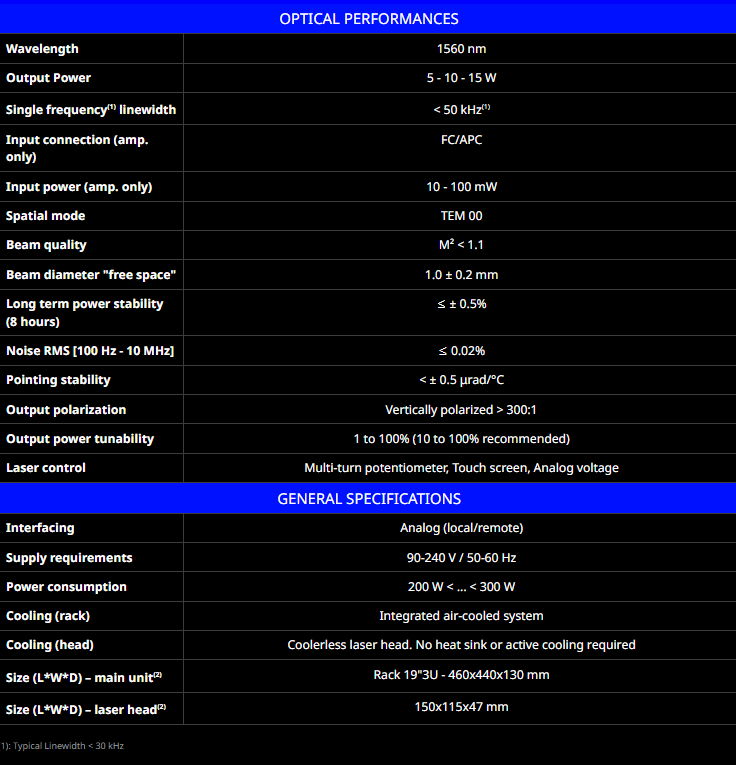Click the Analog (local/remote) interfacing value
The width and height of the screenshot is (736, 765).
pyautogui.click(x=461, y=528)
